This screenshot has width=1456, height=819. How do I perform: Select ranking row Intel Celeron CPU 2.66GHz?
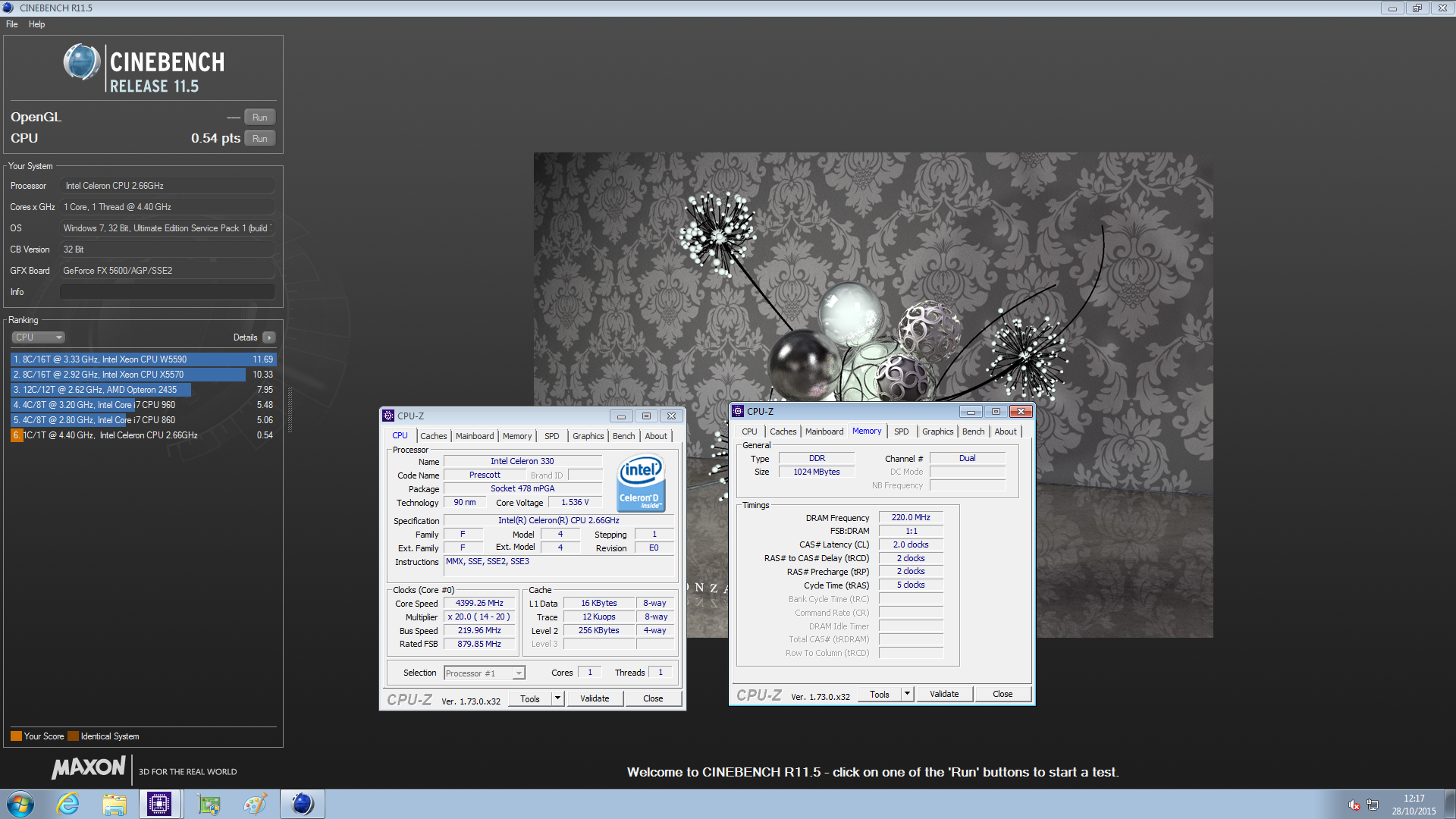coord(143,435)
